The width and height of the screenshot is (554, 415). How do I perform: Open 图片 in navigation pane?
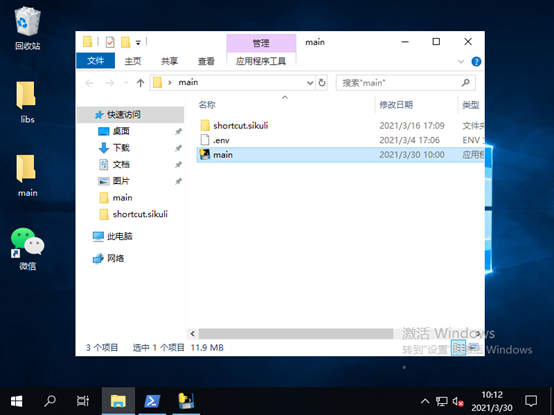(121, 181)
